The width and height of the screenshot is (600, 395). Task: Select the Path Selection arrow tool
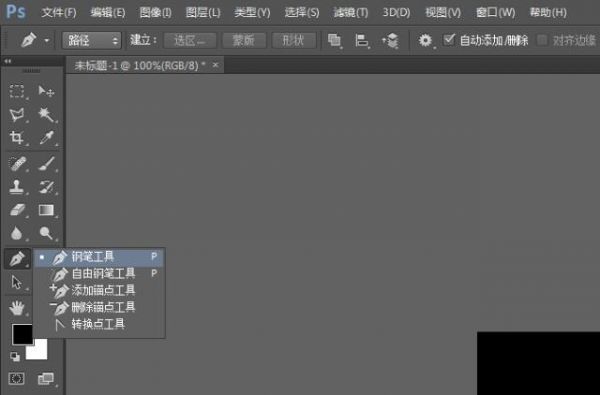click(17, 282)
